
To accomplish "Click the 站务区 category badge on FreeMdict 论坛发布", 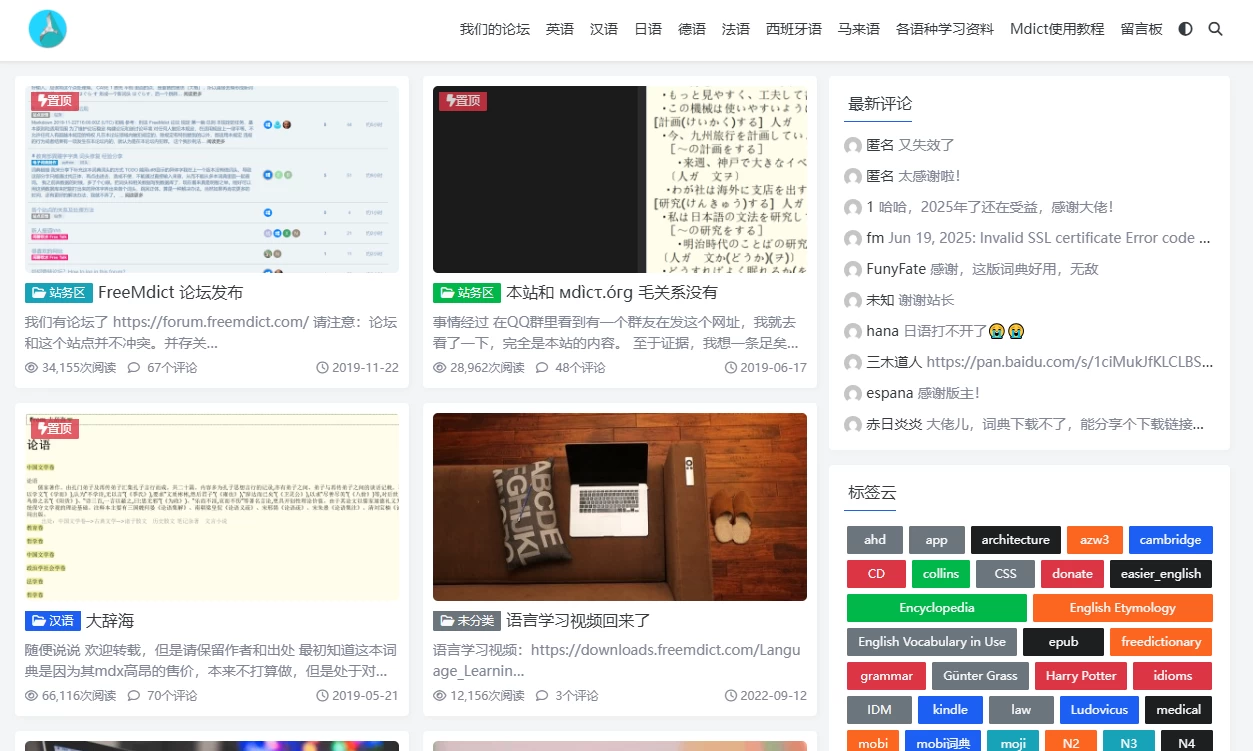I will (x=59, y=293).
